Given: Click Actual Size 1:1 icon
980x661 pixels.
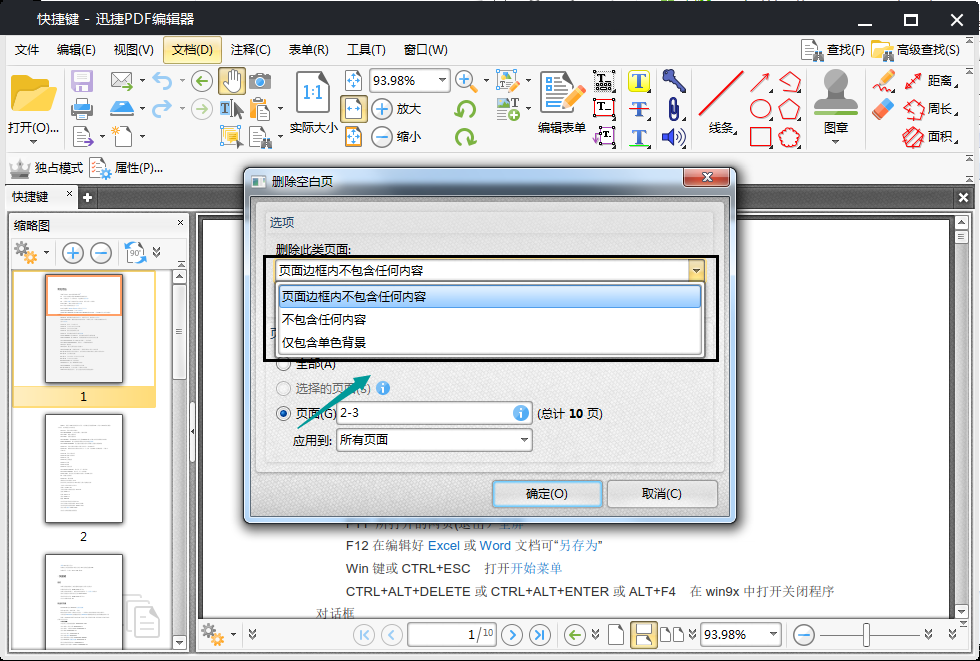Looking at the screenshot, I should point(312,94).
